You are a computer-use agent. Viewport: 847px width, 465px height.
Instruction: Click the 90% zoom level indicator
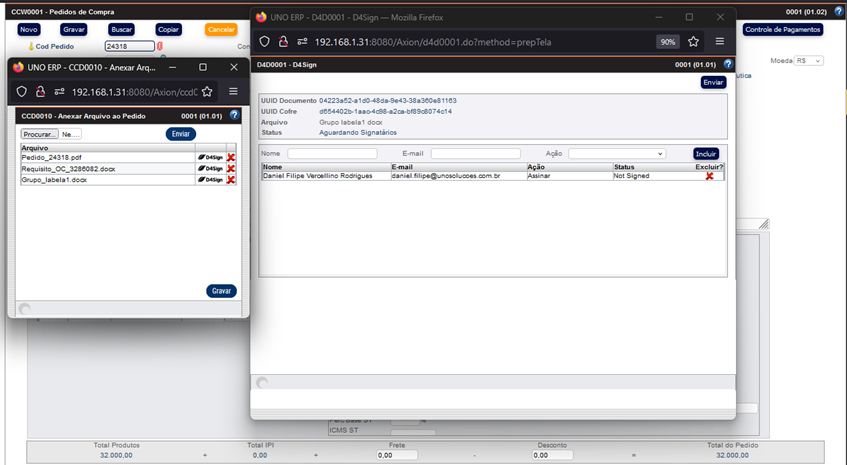(x=668, y=42)
